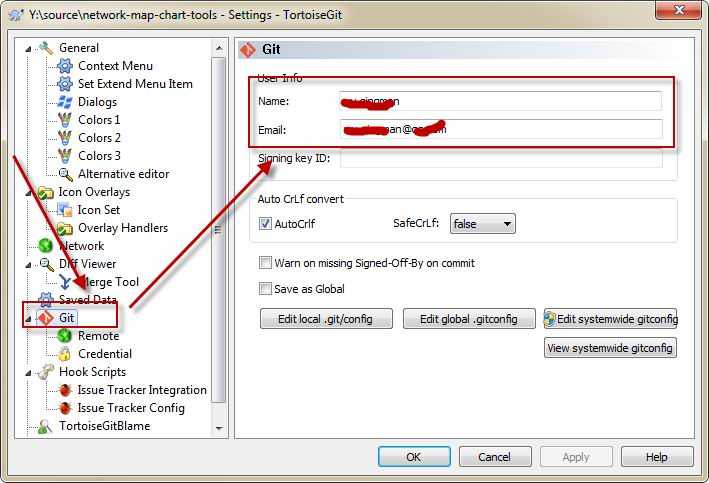Click the Dialogs windows icon
709x483 pixels.
(65, 102)
